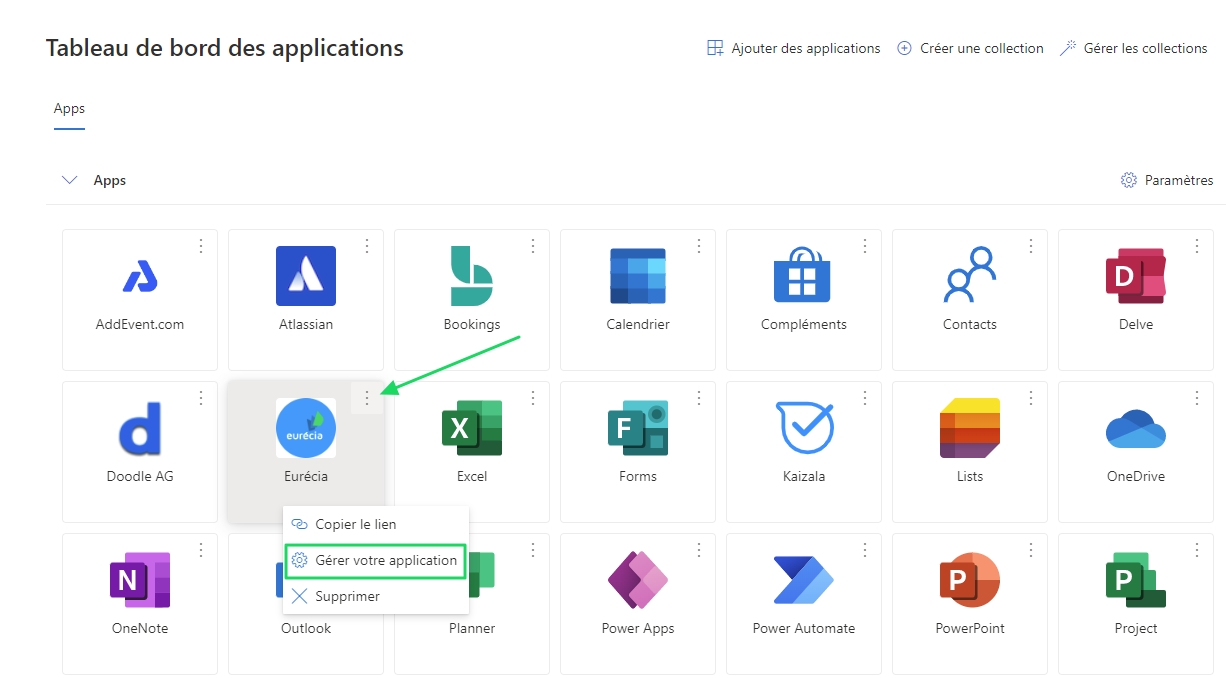This screenshot has height=678, width=1226.
Task: Click Créer une collection
Action: (x=970, y=48)
